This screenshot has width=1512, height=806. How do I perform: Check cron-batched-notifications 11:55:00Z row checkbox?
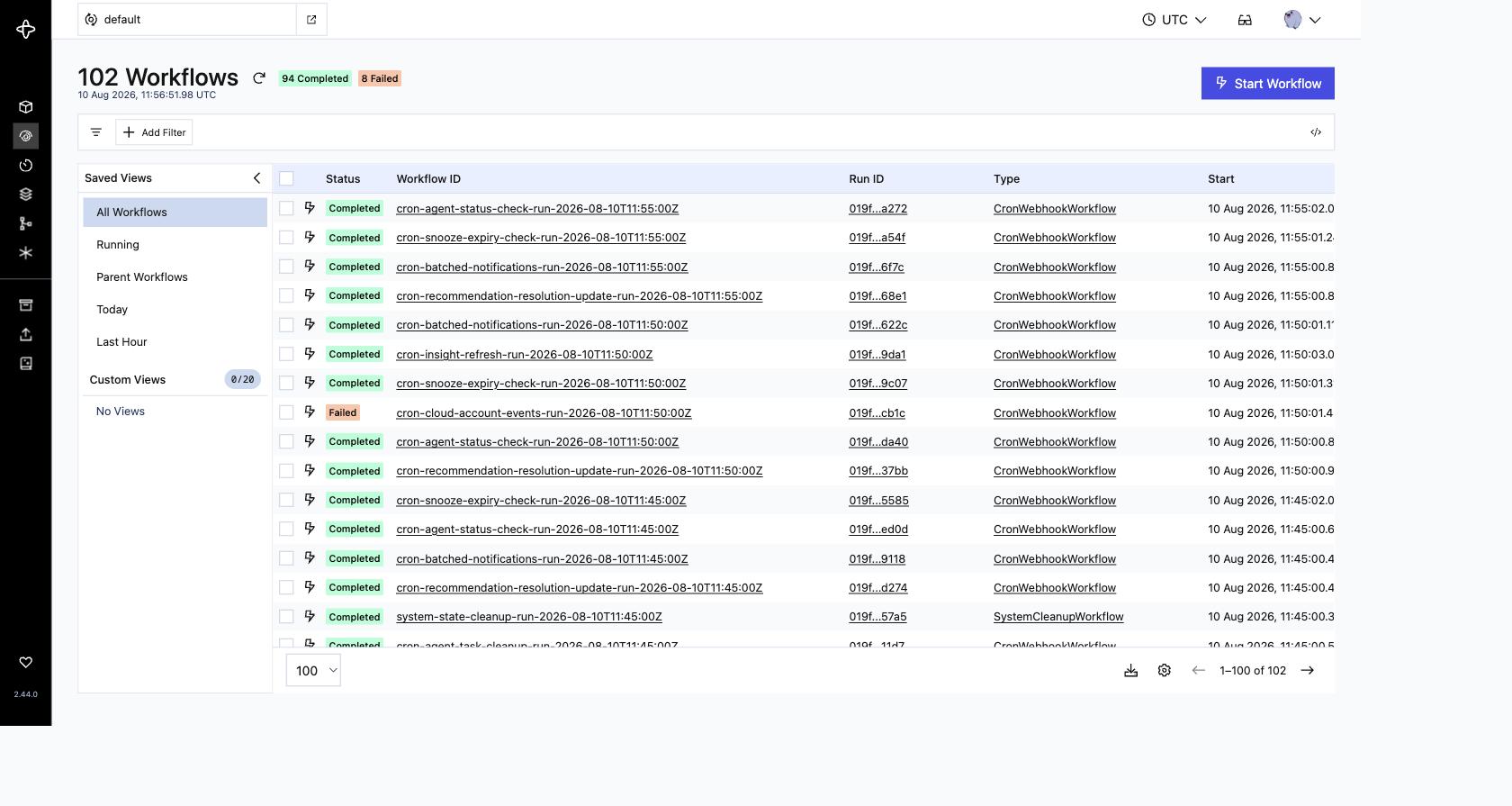pyautogui.click(x=286, y=267)
